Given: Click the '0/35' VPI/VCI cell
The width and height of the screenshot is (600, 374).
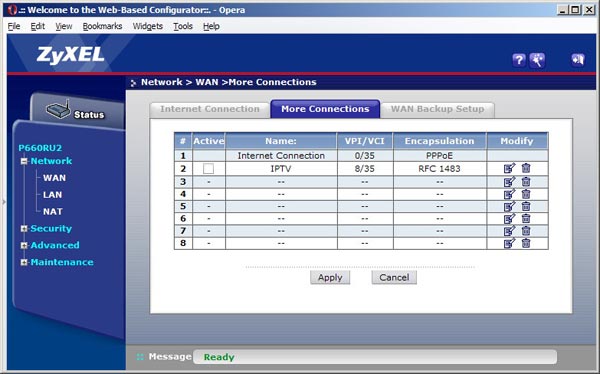Looking at the screenshot, I should 364,155.
